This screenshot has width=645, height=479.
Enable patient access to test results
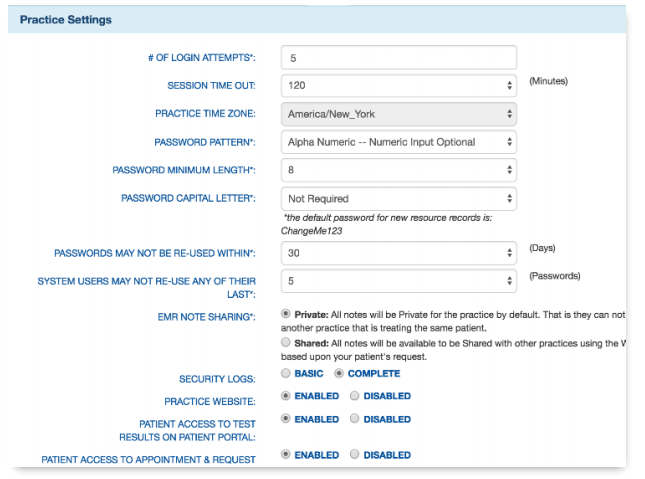click(286, 419)
